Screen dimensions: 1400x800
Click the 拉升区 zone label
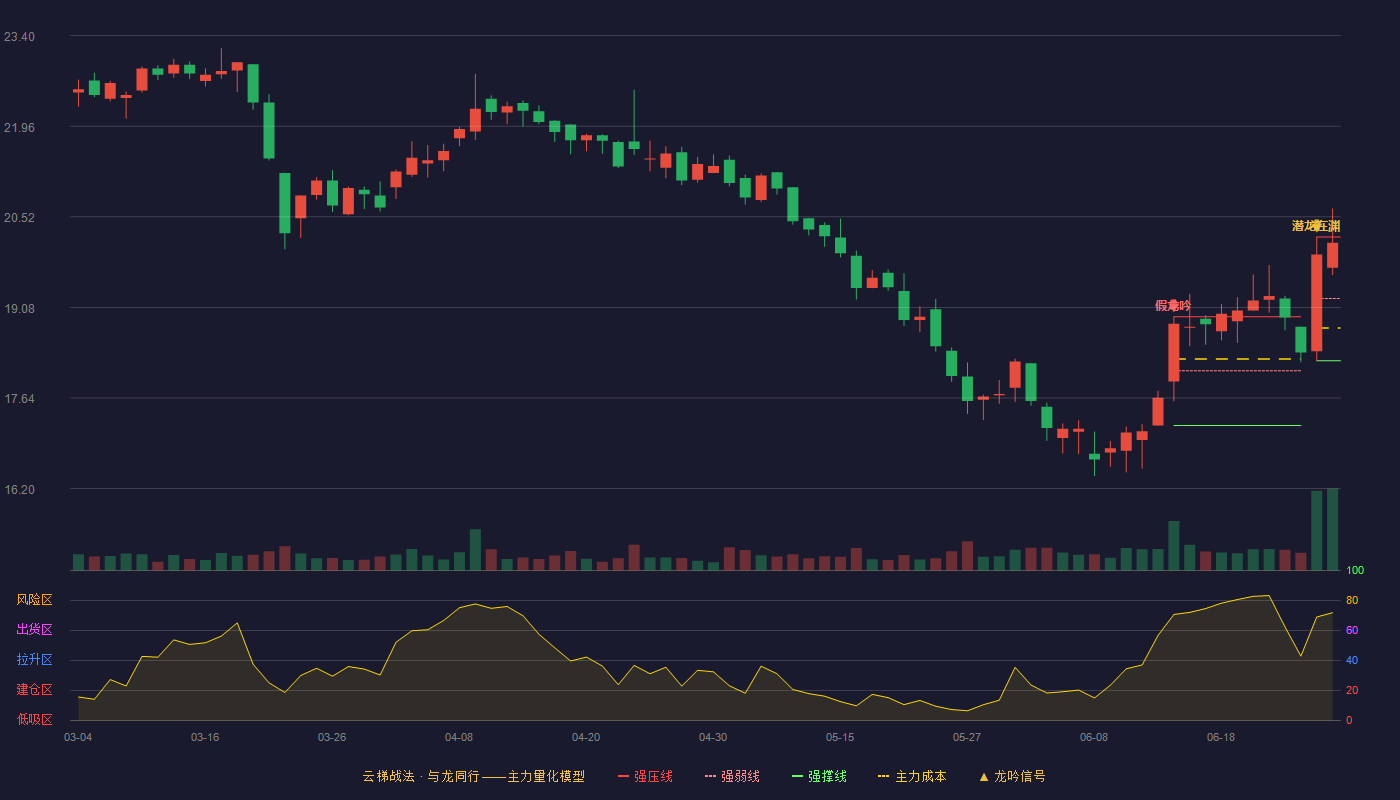coord(34,660)
